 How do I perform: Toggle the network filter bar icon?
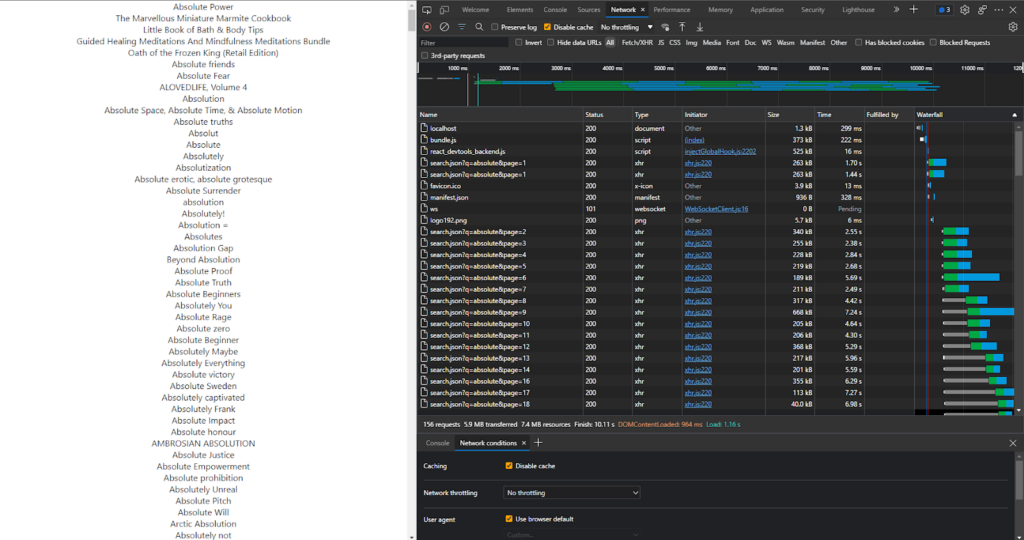(462, 27)
